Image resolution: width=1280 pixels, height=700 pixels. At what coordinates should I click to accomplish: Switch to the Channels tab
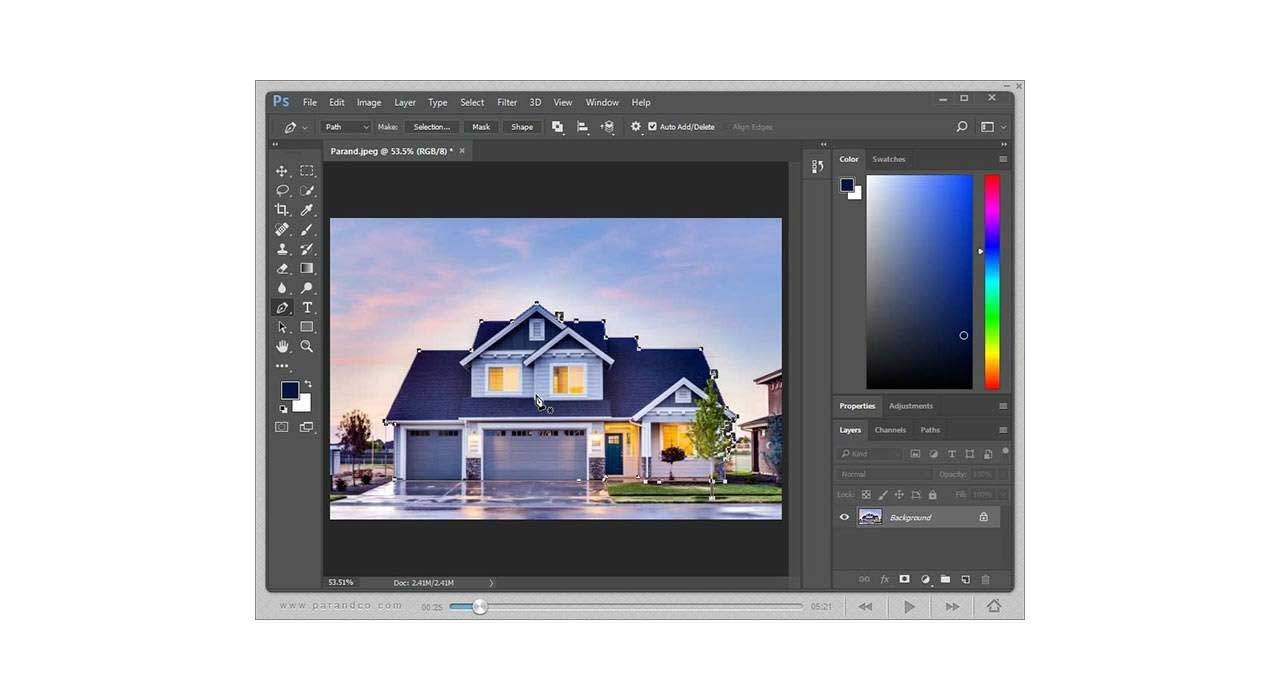click(890, 430)
